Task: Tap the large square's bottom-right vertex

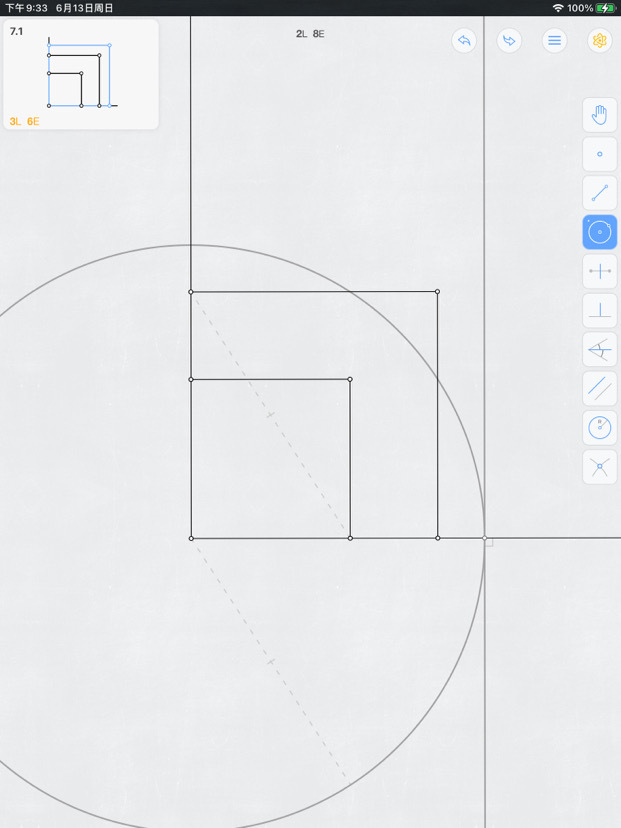Action: click(x=438, y=538)
